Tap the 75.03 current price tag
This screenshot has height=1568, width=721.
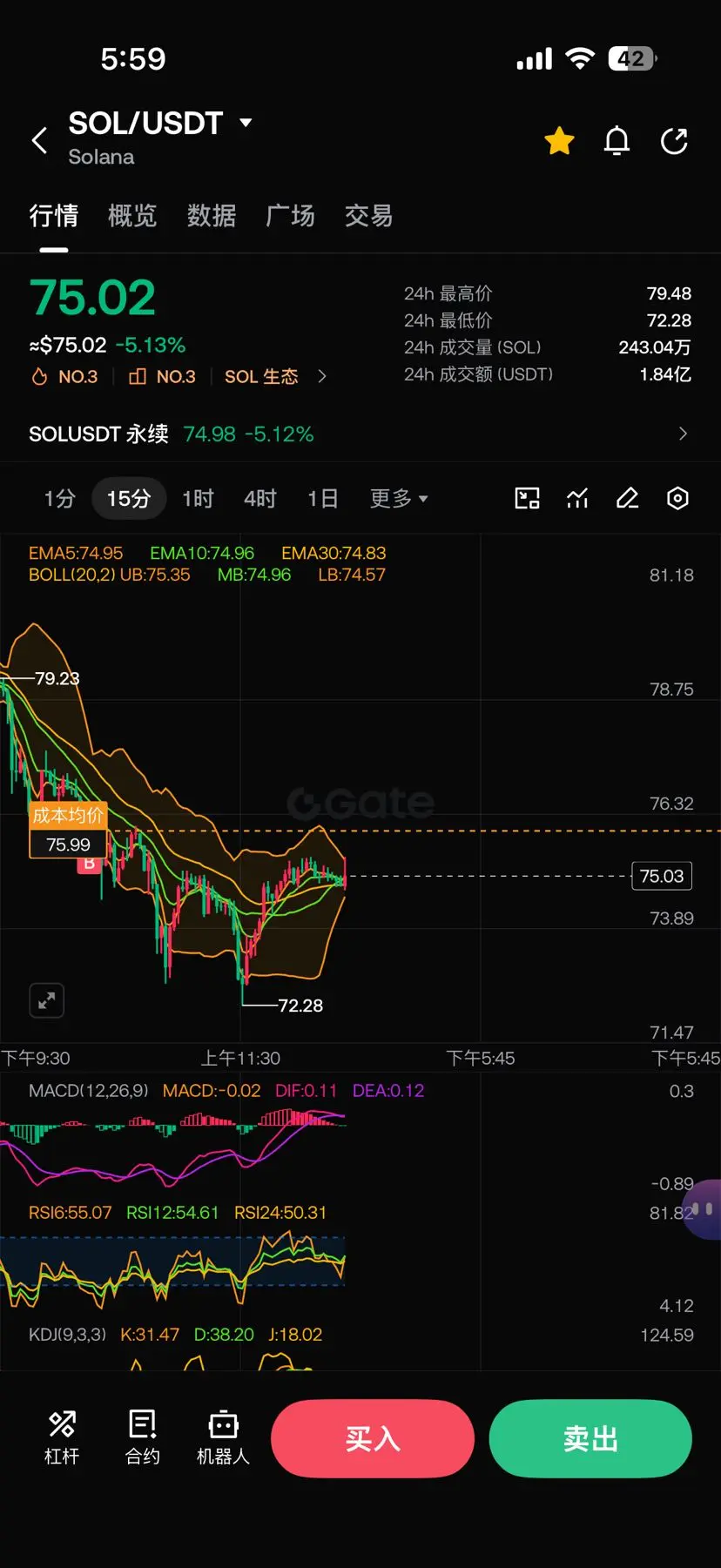(662, 876)
